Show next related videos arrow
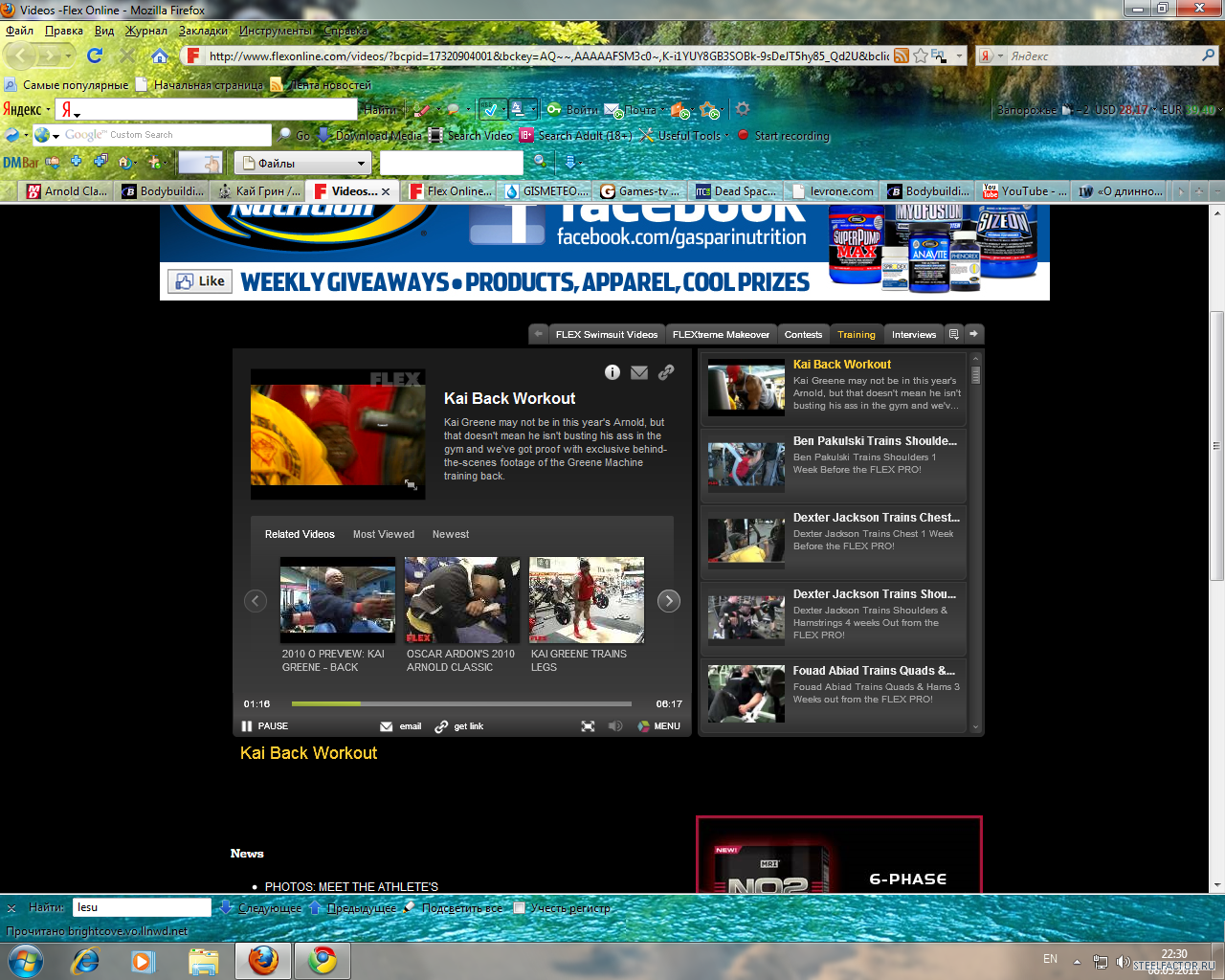 [x=669, y=600]
